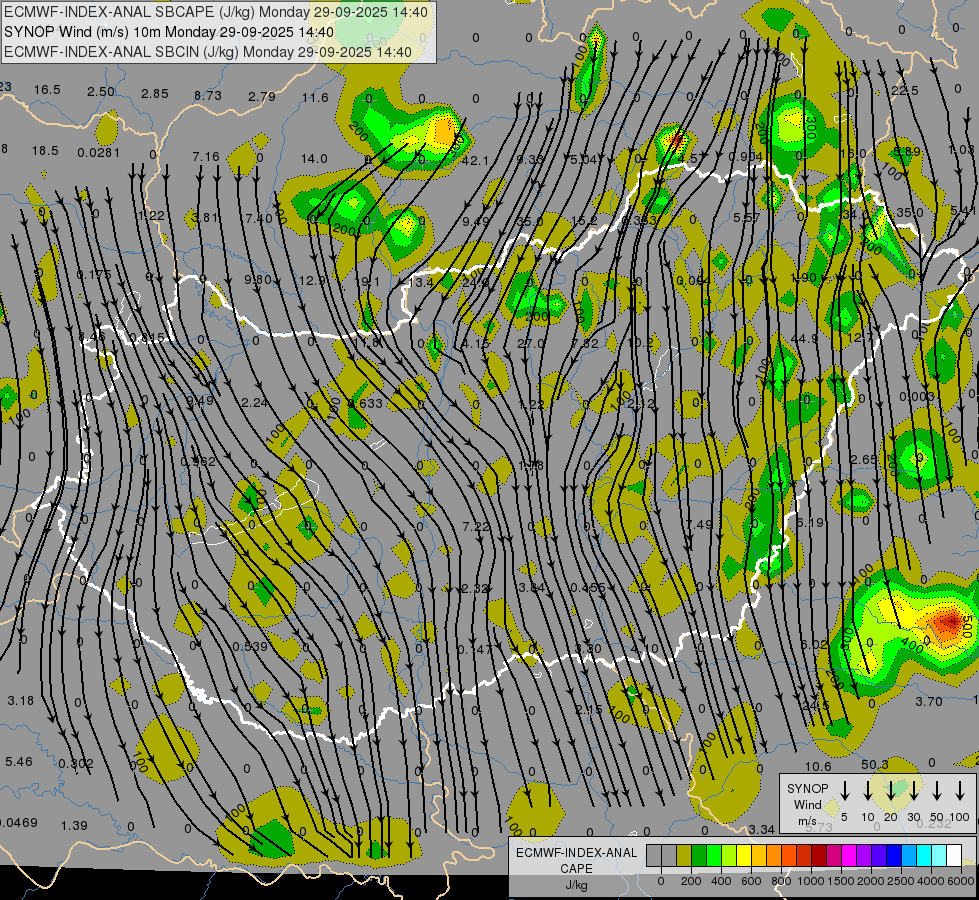Click the 8.73 value on the map

(208, 95)
